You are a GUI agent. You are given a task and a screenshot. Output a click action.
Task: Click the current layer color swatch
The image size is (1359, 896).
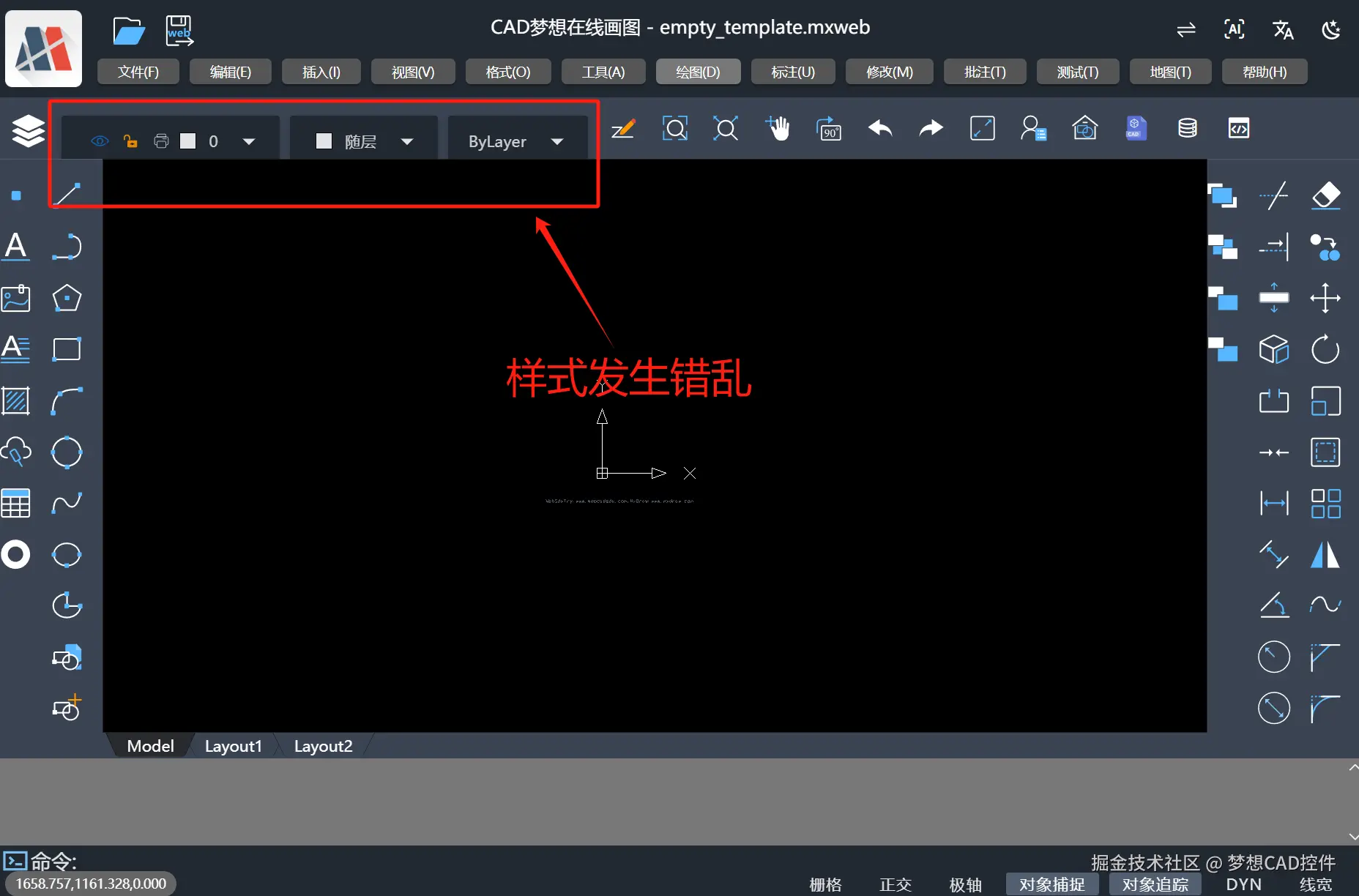point(188,141)
